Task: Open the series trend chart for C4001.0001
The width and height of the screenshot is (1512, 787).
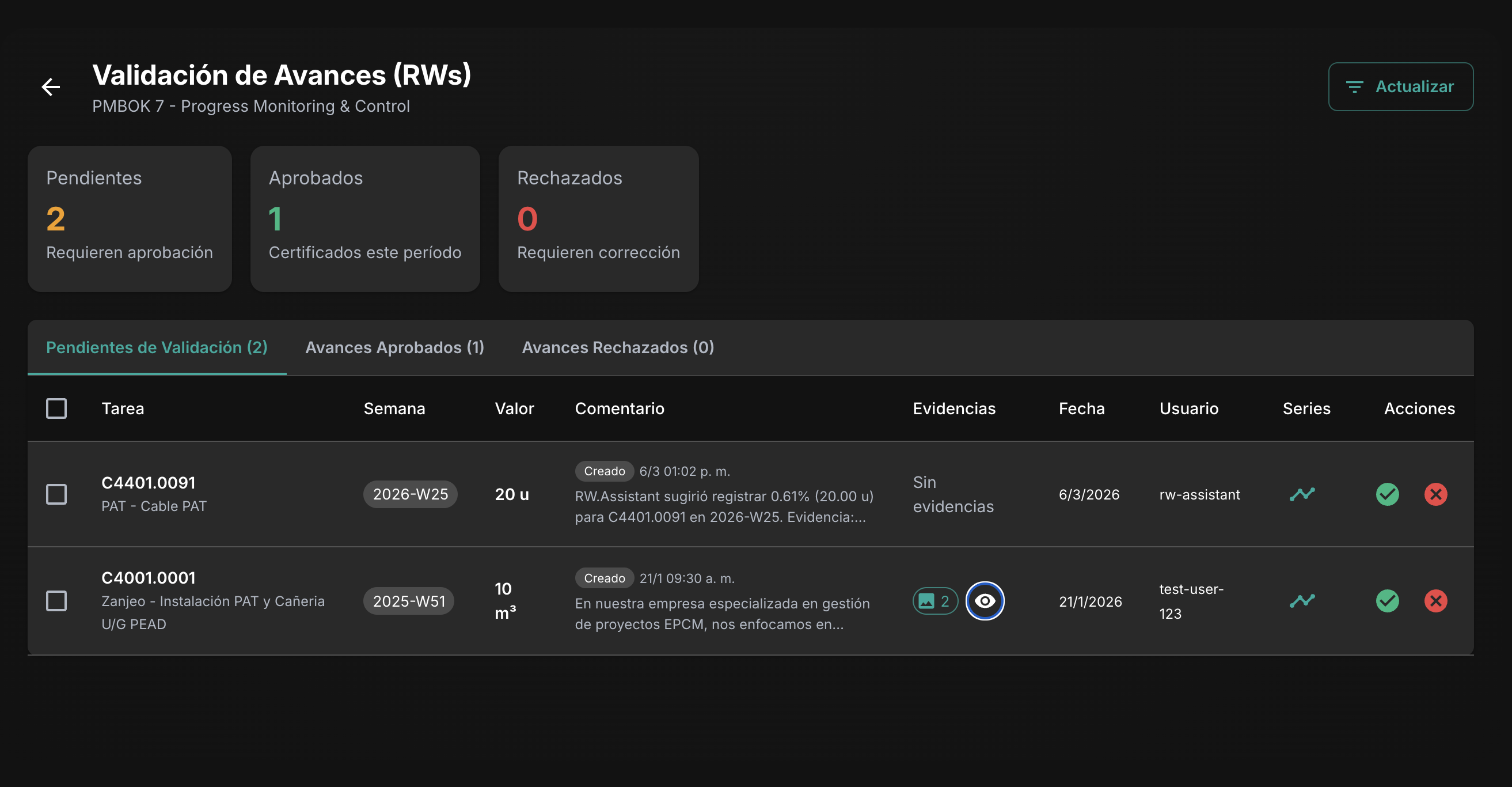Action: (1302, 600)
